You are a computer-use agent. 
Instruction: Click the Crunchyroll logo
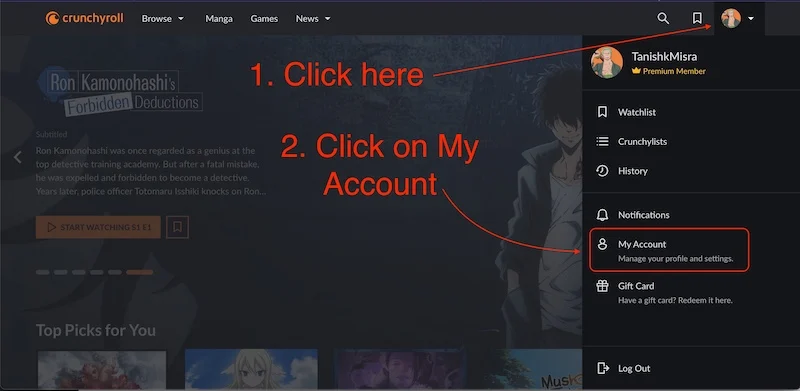(x=84, y=18)
